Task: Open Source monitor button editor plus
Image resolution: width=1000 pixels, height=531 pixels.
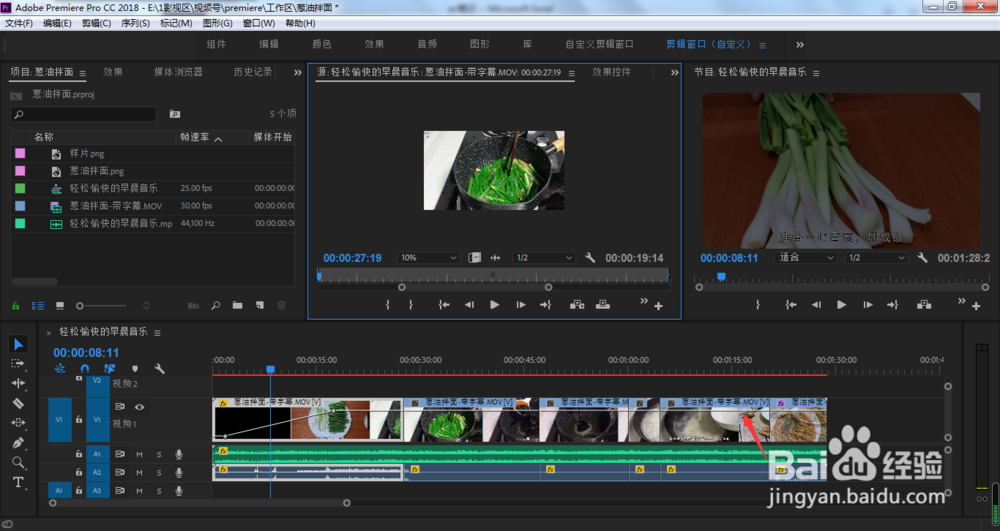Action: pos(658,307)
